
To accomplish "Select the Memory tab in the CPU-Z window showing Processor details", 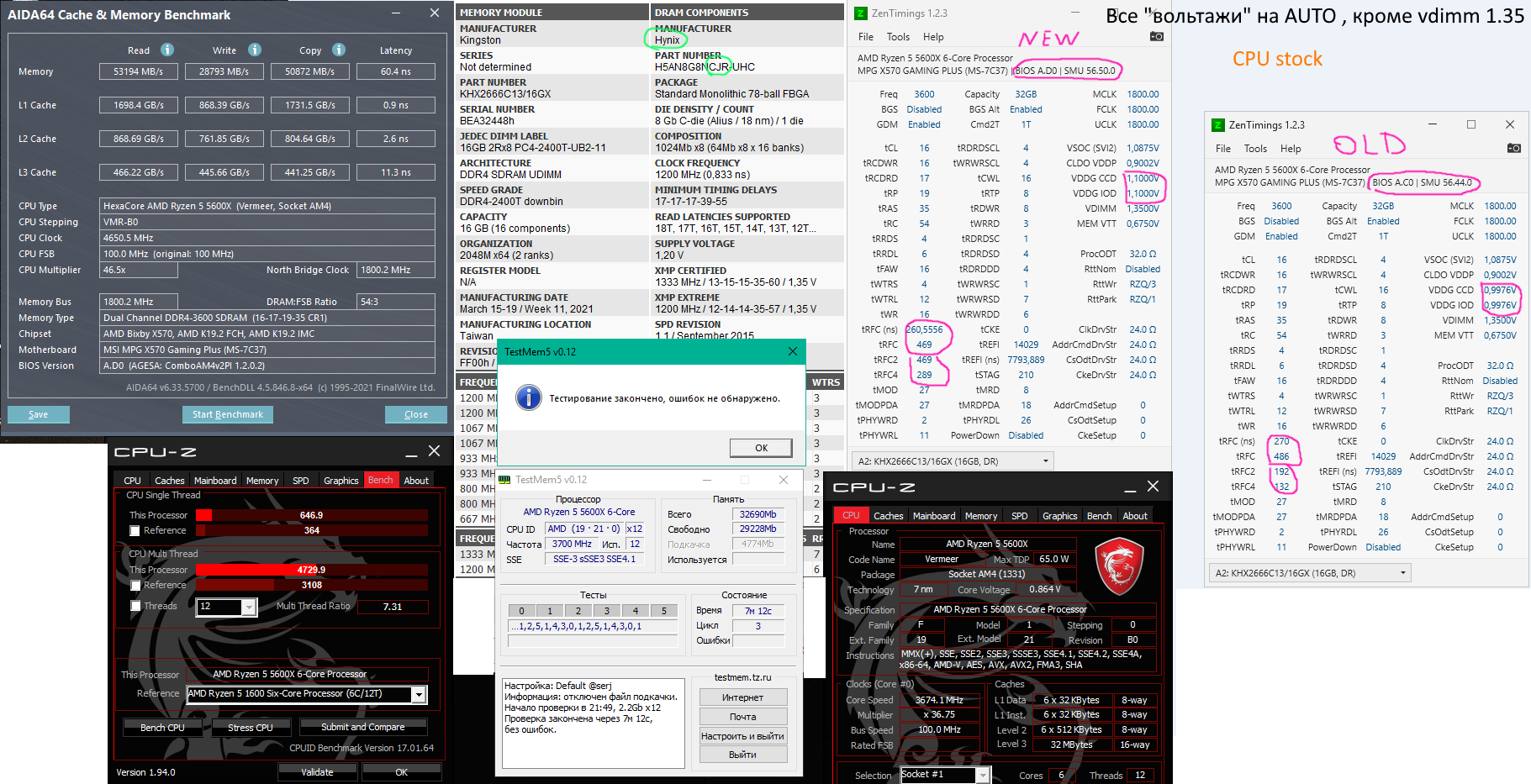I will click(981, 516).
